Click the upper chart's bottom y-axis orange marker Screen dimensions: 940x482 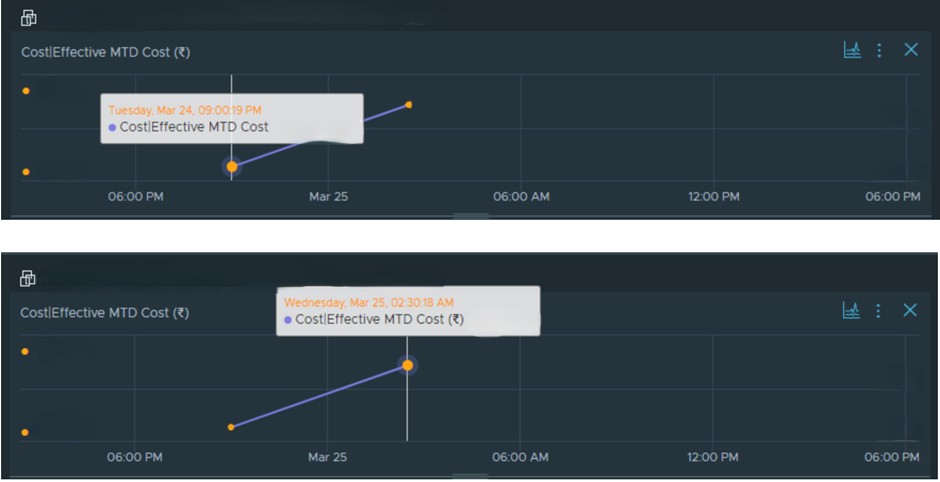click(x=26, y=172)
